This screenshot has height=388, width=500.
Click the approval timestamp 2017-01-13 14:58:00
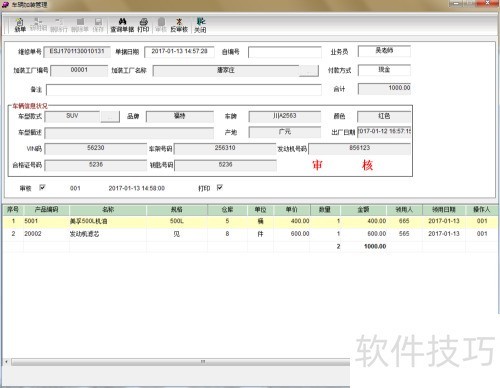coord(137,188)
